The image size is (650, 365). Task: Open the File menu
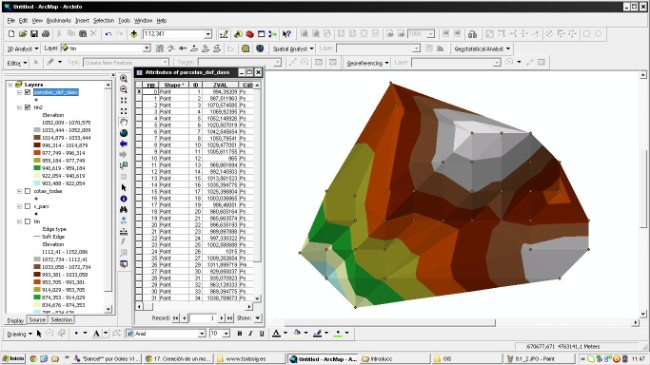[x=11, y=20]
